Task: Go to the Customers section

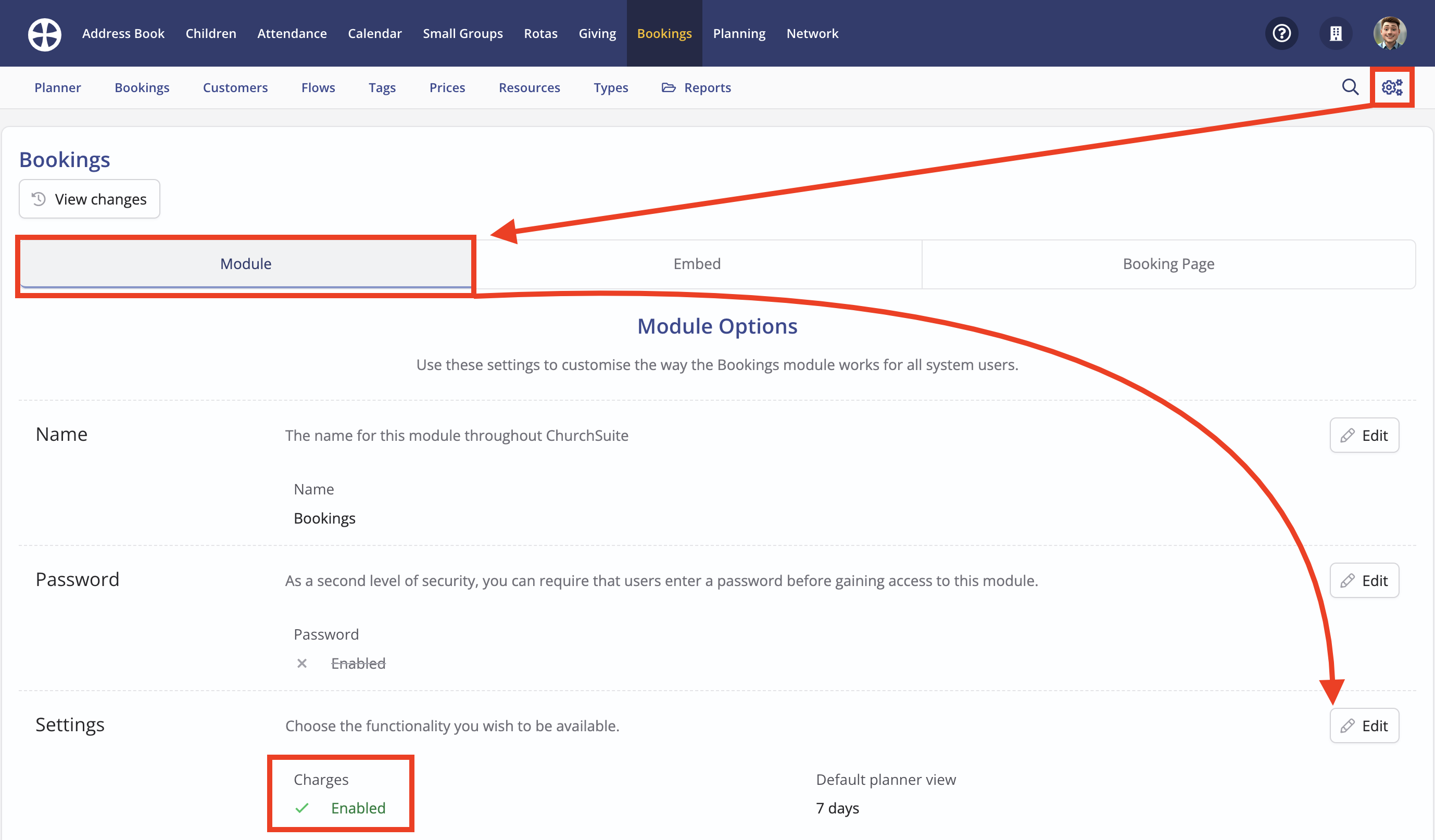Action: 235,87
